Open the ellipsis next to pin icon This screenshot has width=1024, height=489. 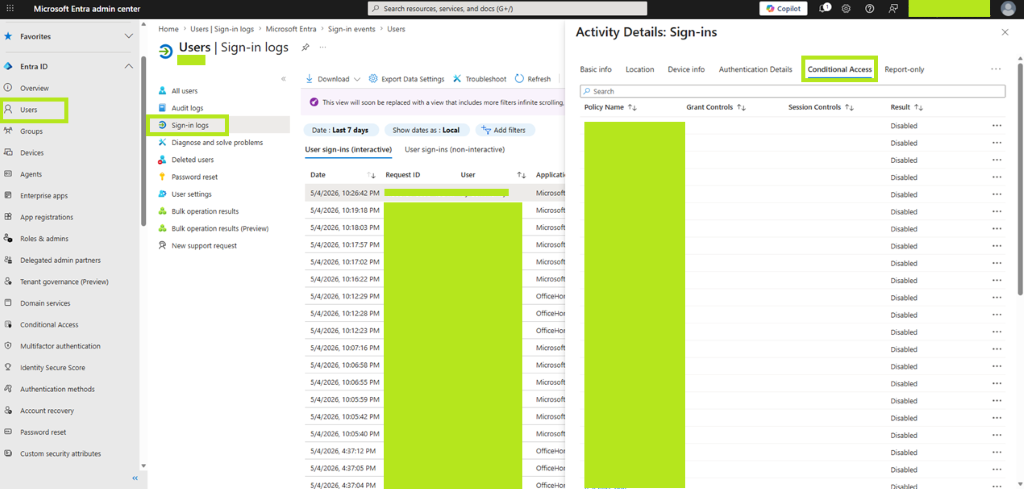coord(323,47)
